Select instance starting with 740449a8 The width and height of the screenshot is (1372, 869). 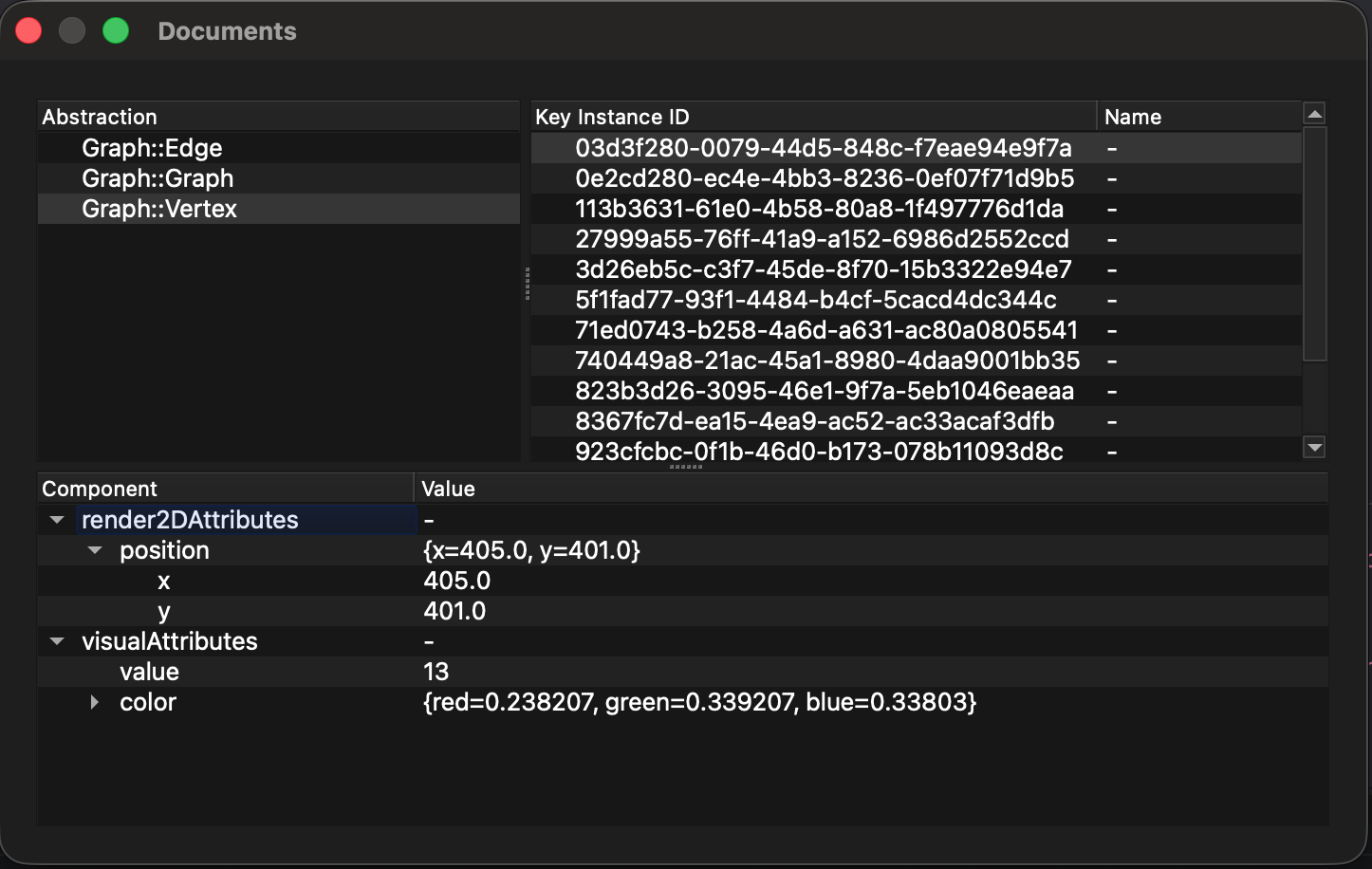(826, 361)
